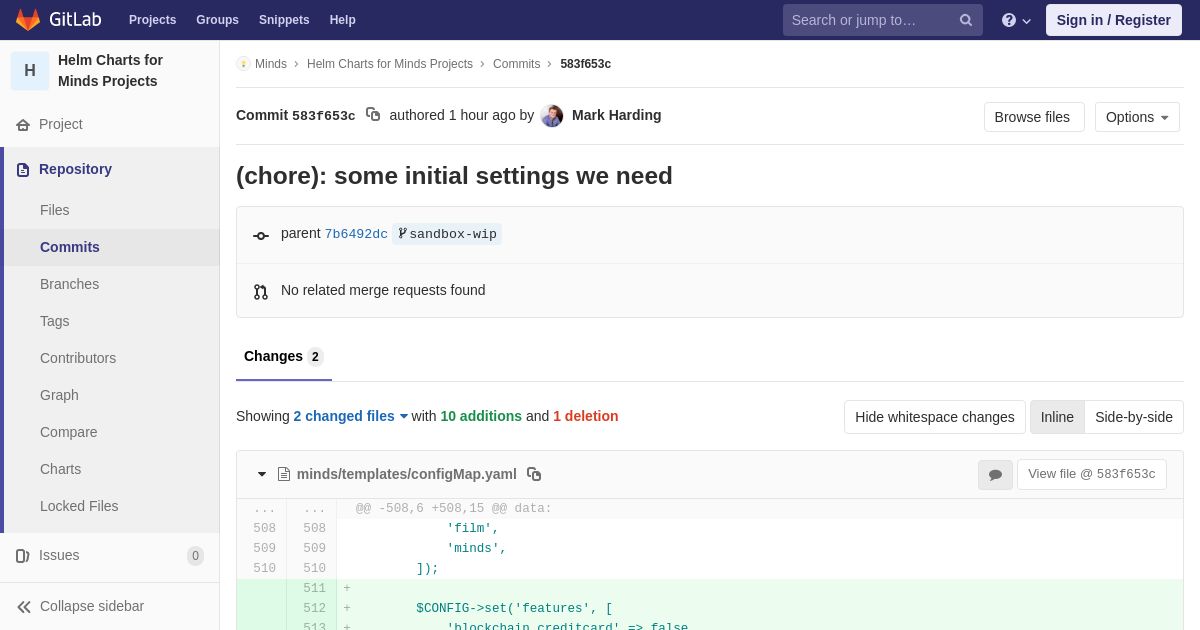Collapse sidebar using double chevron icon
The height and width of the screenshot is (630, 1200).
coord(24,607)
